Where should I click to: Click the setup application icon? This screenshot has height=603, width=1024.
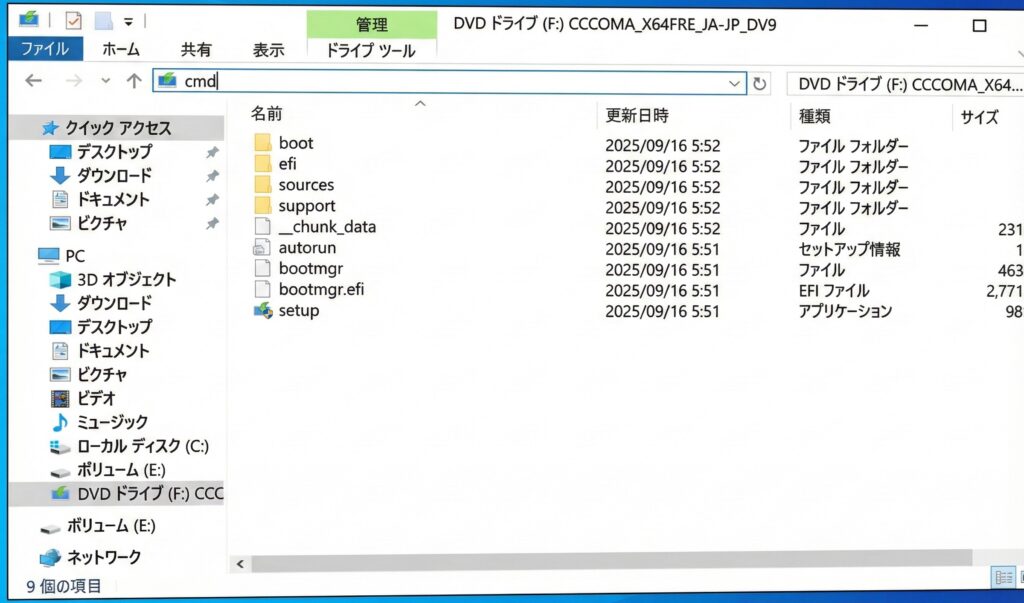coord(262,311)
